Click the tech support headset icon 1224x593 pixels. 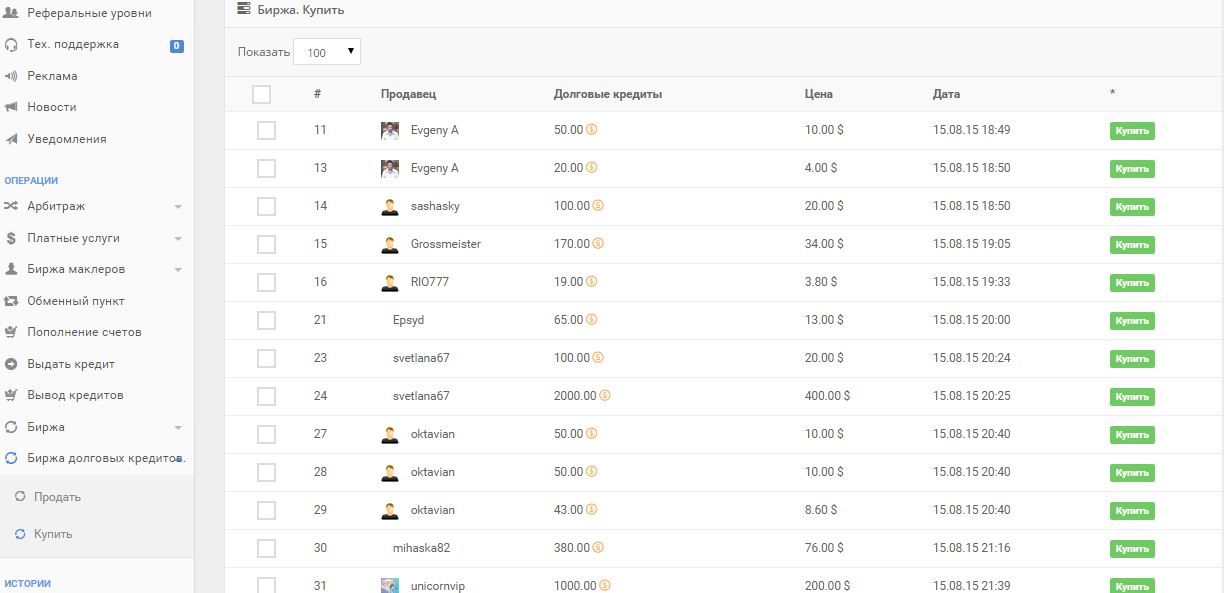[x=11, y=44]
